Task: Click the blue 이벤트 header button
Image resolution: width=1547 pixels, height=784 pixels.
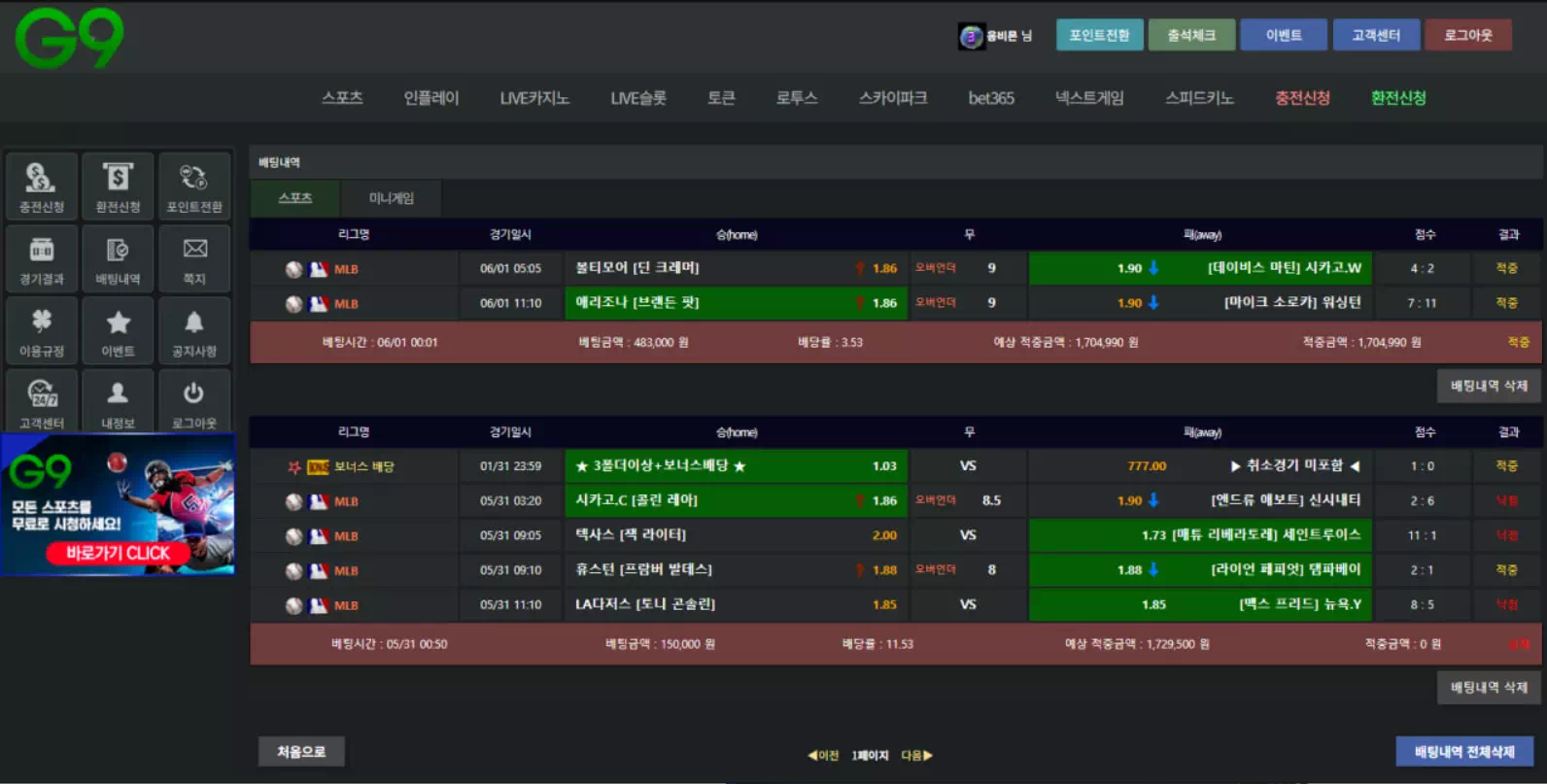Action: click(1284, 35)
